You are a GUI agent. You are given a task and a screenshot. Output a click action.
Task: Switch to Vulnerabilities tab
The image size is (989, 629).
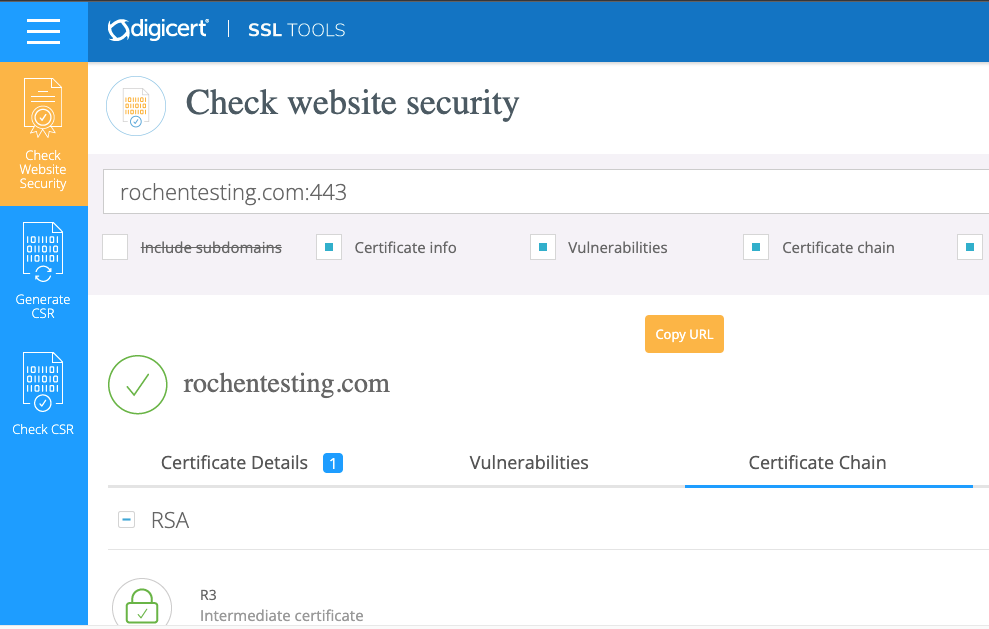529,462
